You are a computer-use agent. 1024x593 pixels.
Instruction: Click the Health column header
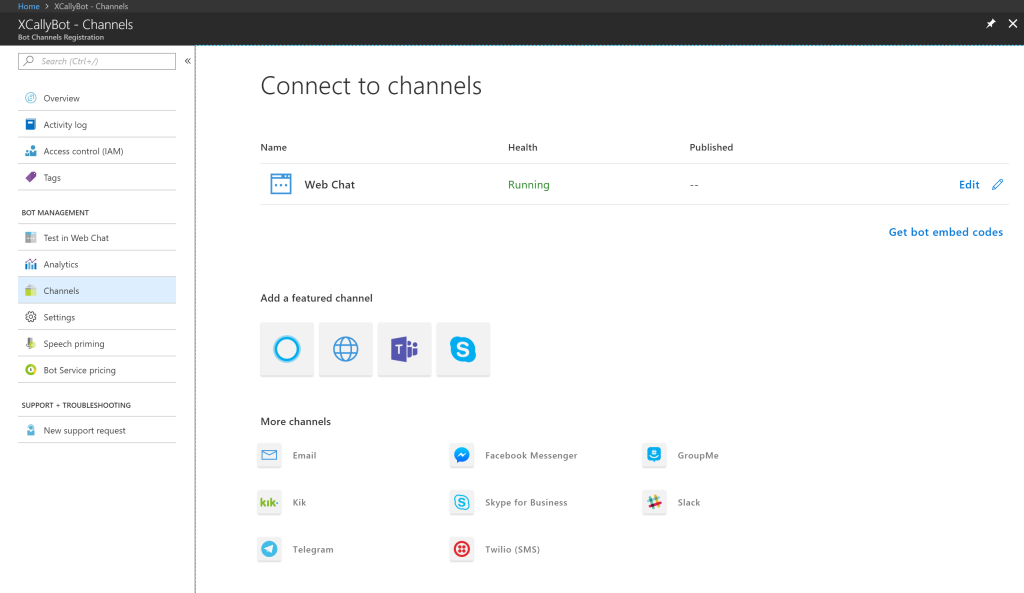(x=523, y=148)
